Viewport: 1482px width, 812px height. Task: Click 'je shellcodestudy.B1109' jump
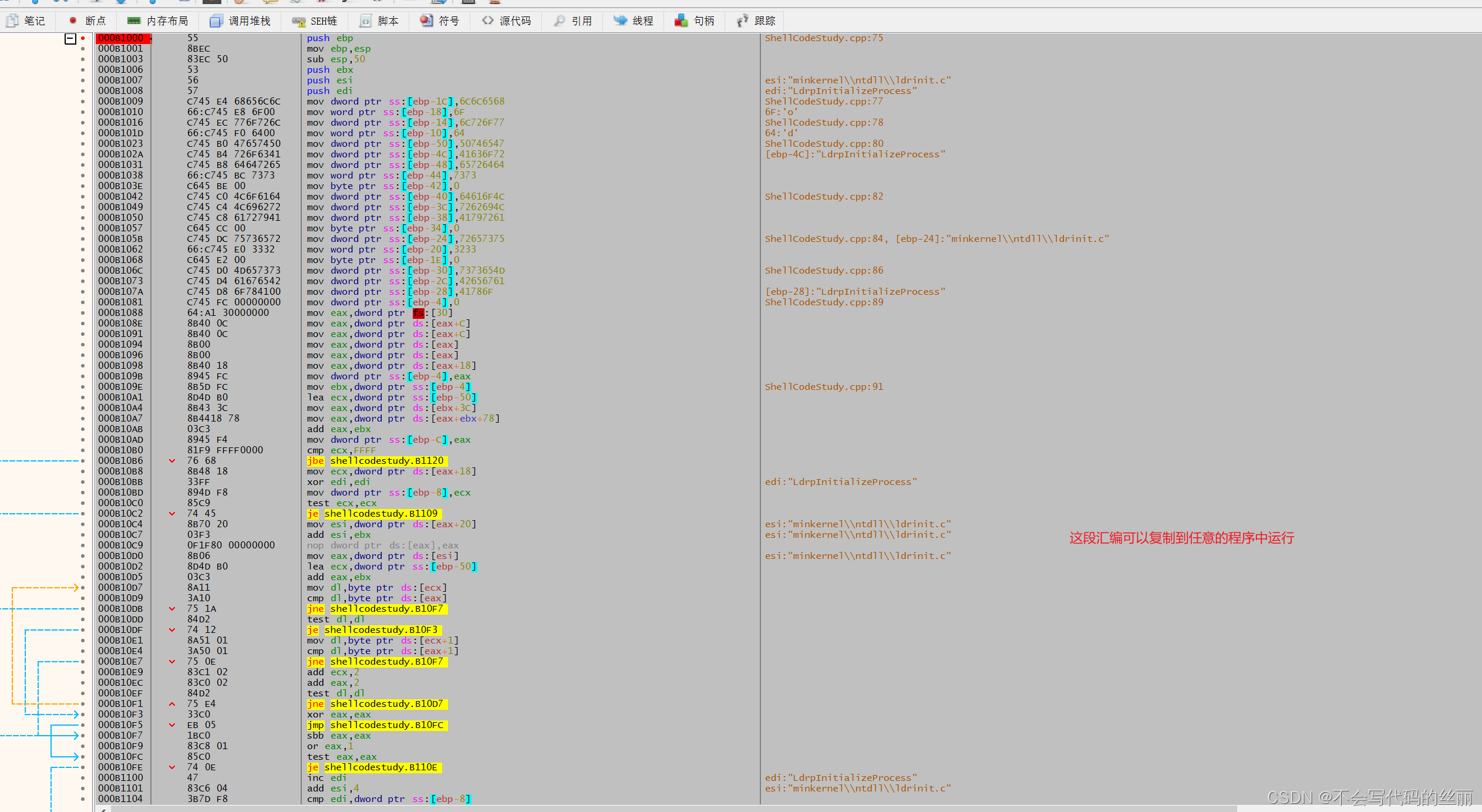pos(373,514)
